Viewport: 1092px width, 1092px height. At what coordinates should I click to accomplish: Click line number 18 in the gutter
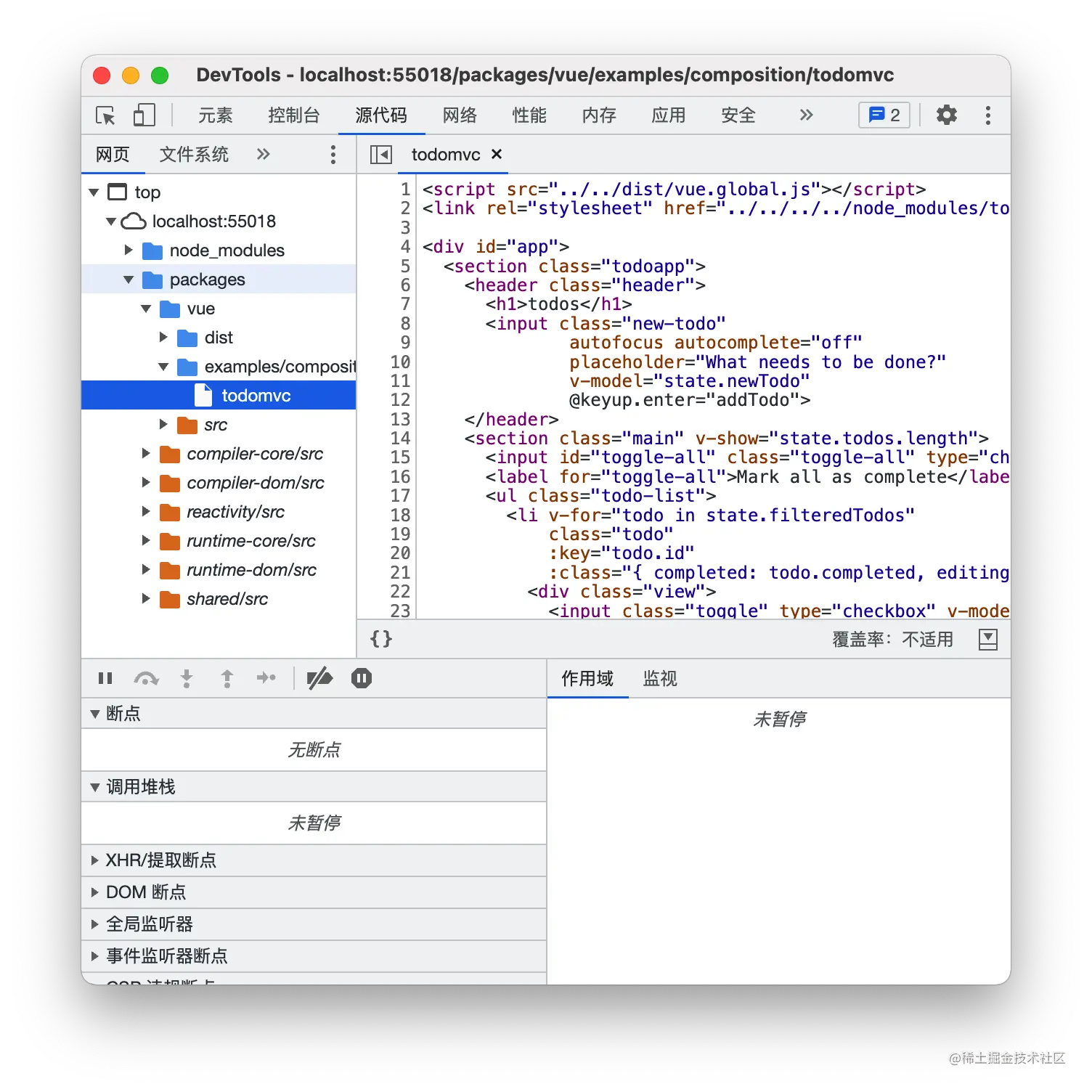pyautogui.click(x=400, y=516)
